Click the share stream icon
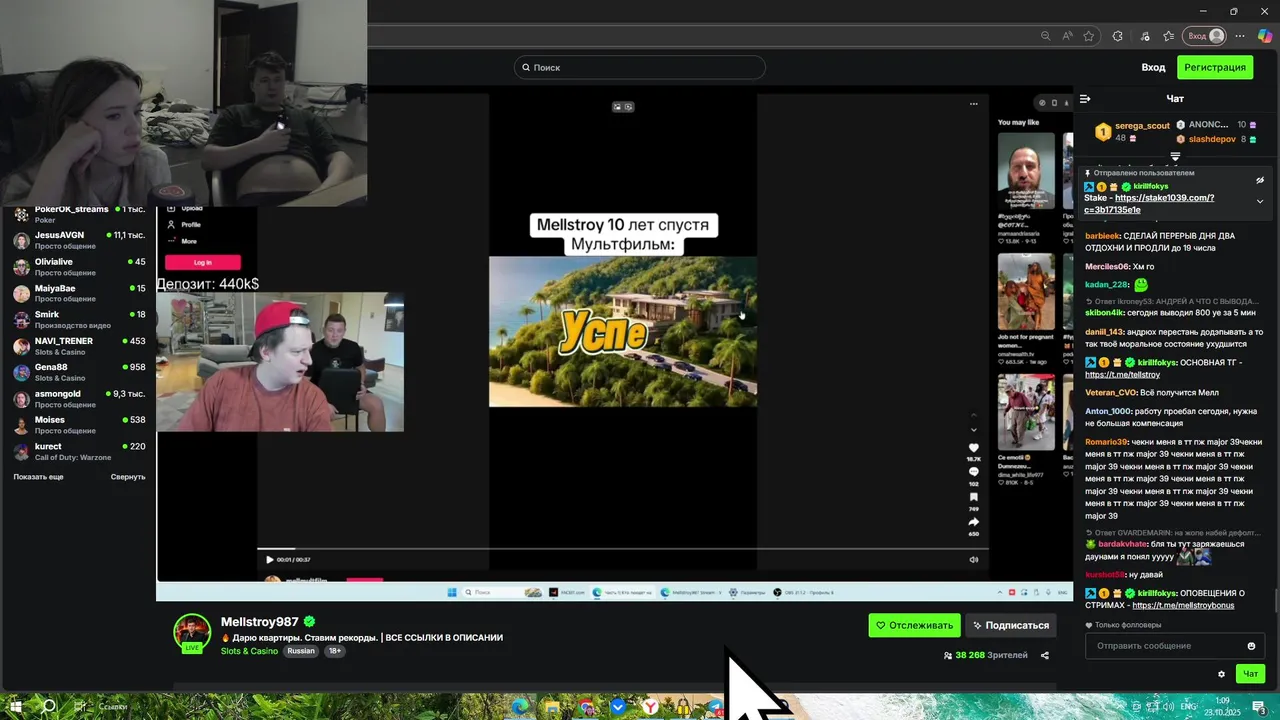 1045,656
